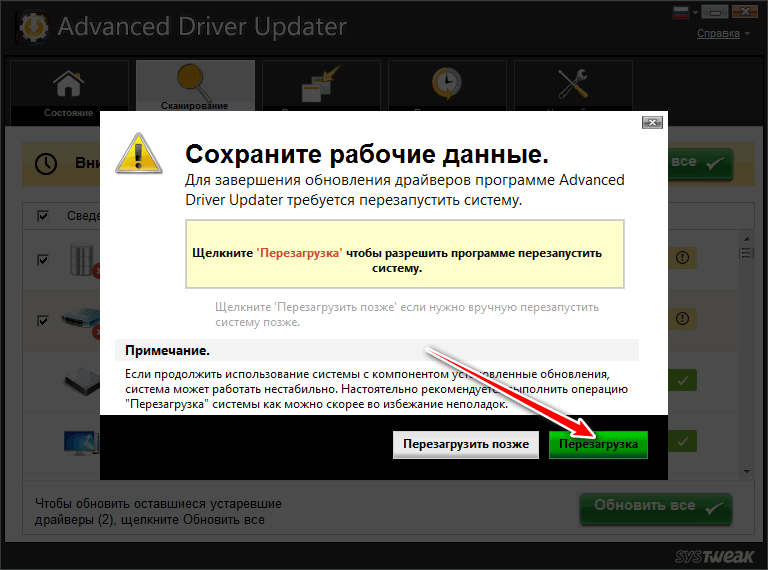Click the 'Примечание.' heading text
The height and width of the screenshot is (570, 768).
(168, 351)
